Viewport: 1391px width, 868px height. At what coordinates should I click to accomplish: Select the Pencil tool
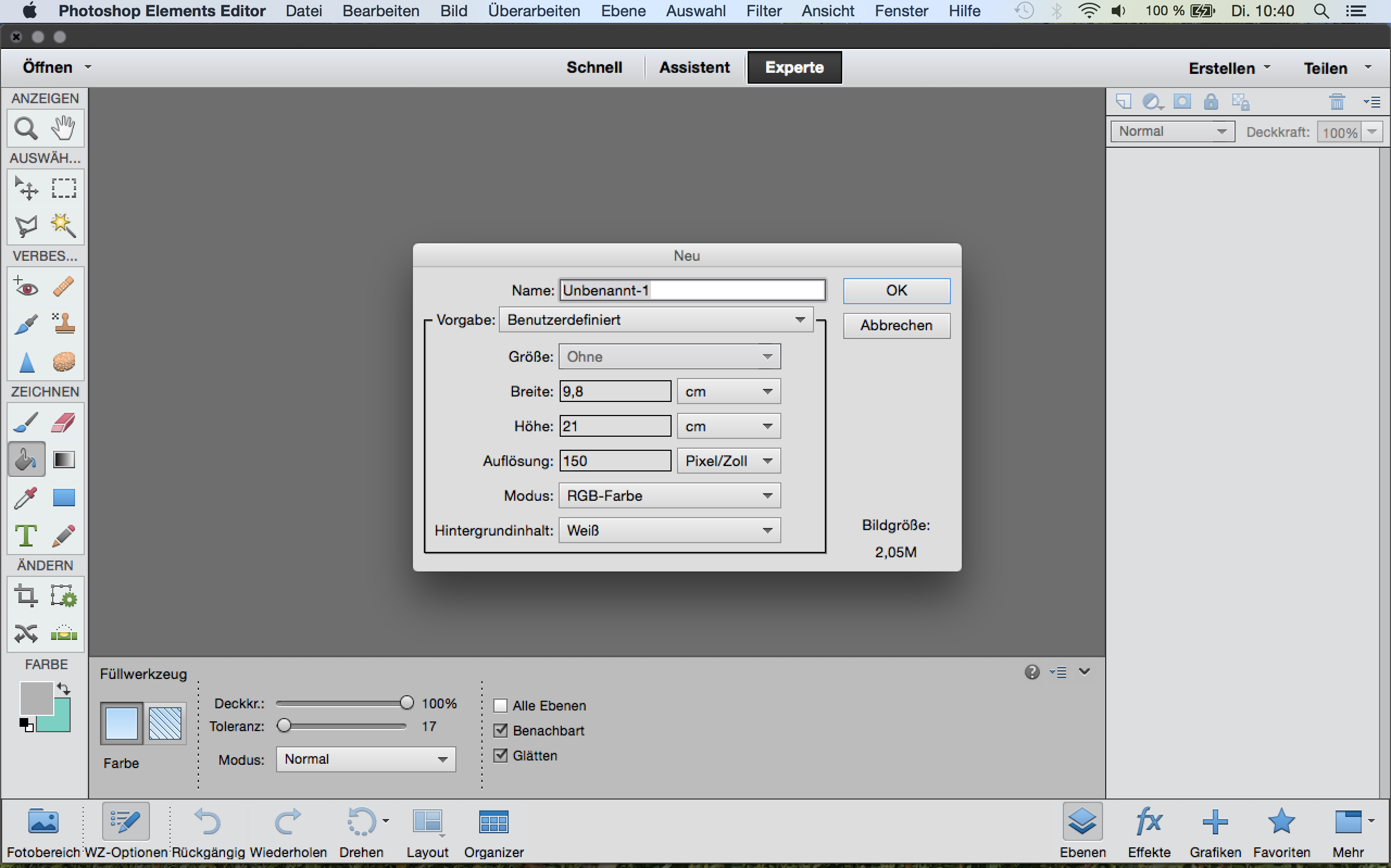[64, 536]
